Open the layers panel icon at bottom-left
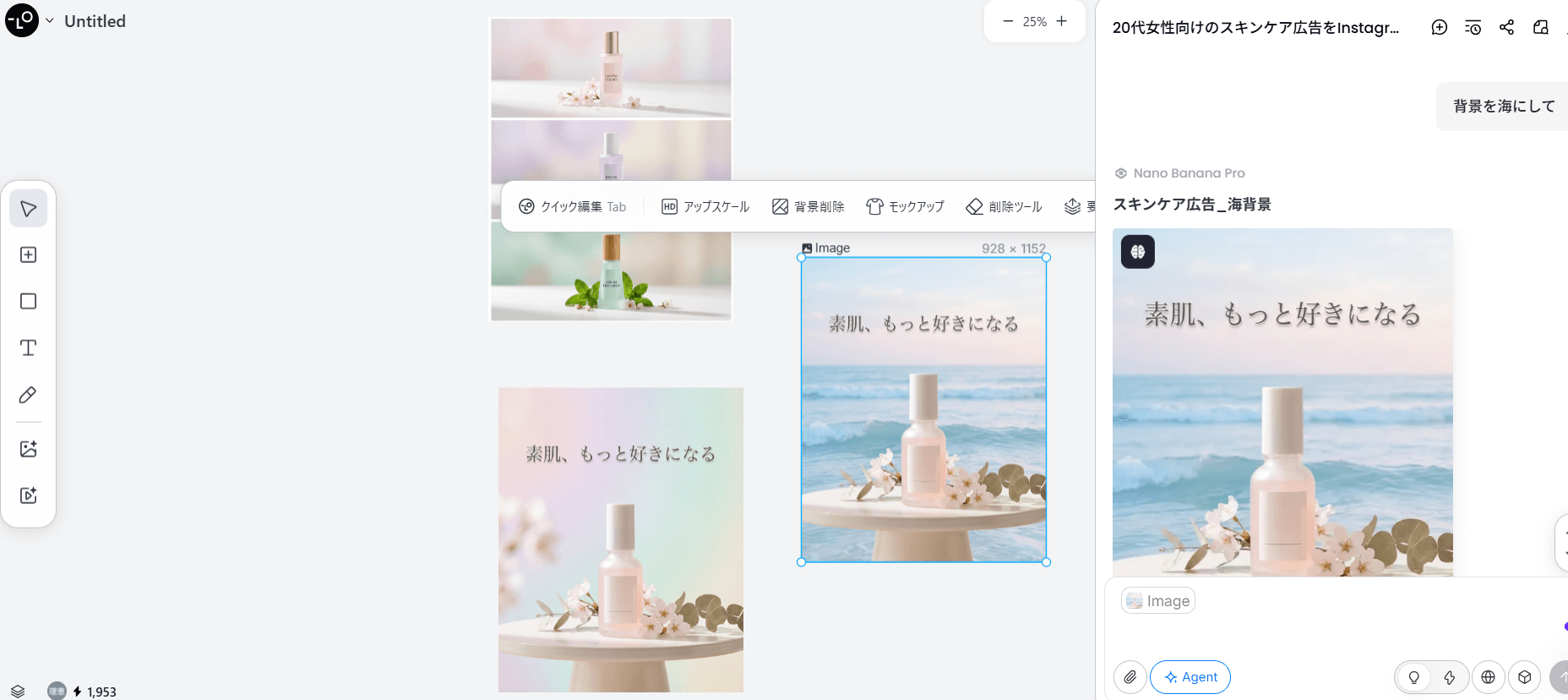Viewport: 1568px width, 700px height. (x=18, y=691)
